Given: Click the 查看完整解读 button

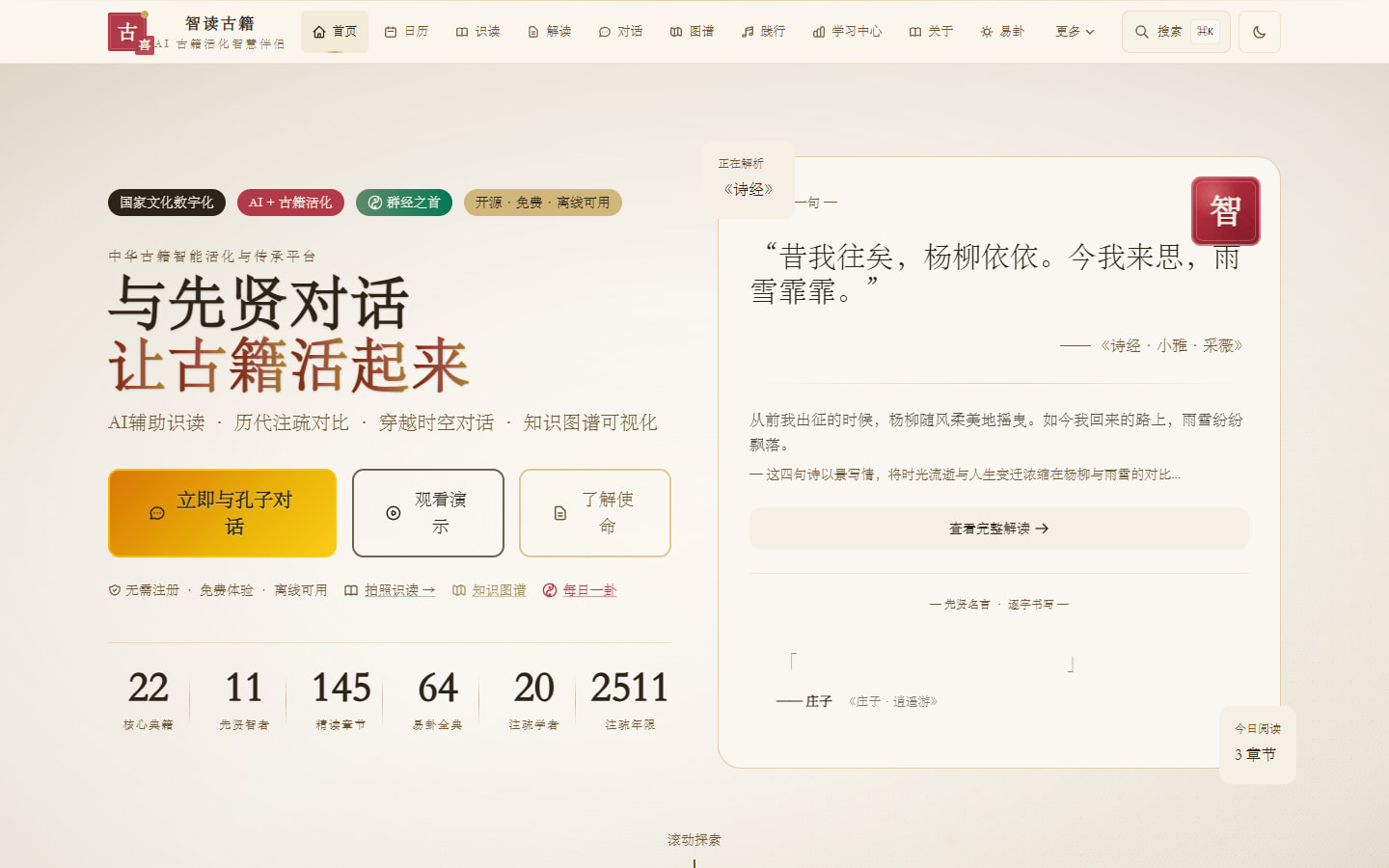Looking at the screenshot, I should click(999, 529).
